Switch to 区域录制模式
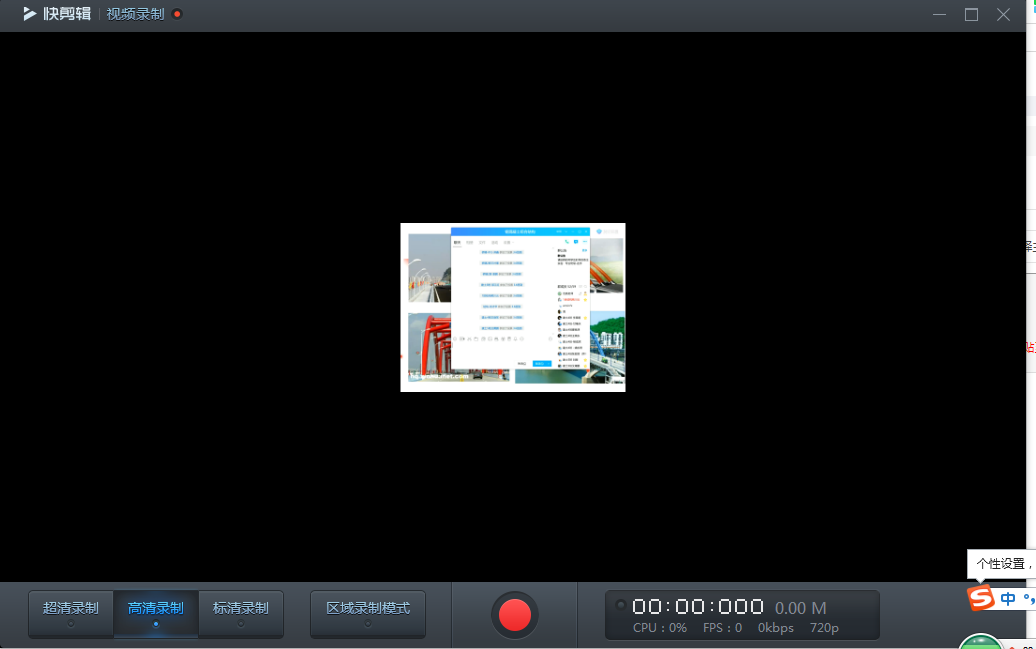Viewport: 1036px width, 649px height. click(x=368, y=614)
